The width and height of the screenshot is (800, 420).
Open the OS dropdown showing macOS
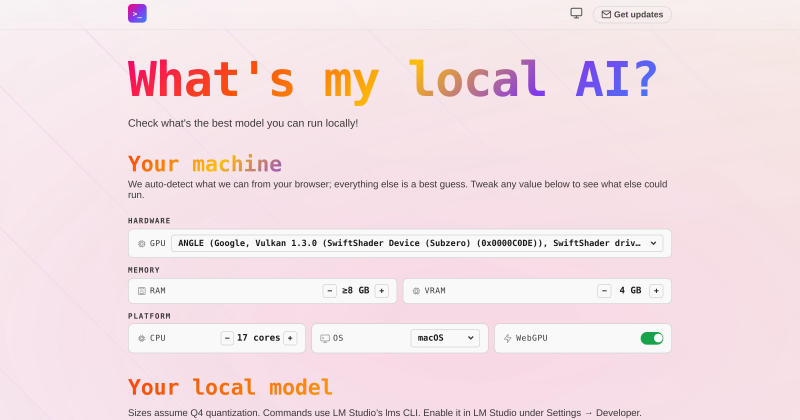pos(445,338)
